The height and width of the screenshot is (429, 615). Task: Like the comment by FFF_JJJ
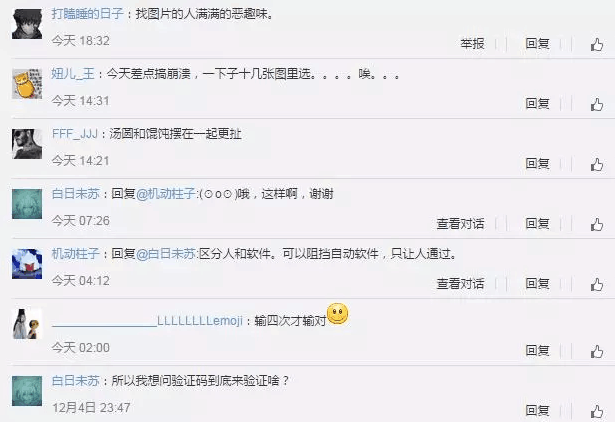tap(597, 164)
